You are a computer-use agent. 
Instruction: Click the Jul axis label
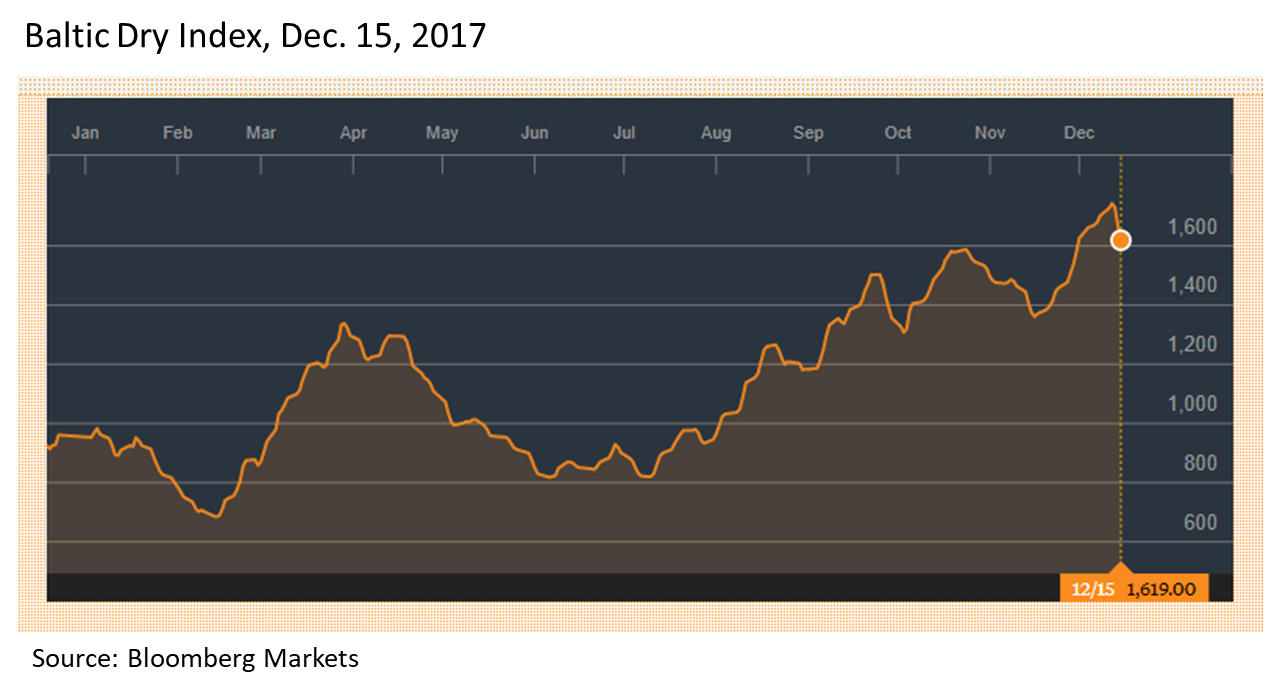[624, 133]
